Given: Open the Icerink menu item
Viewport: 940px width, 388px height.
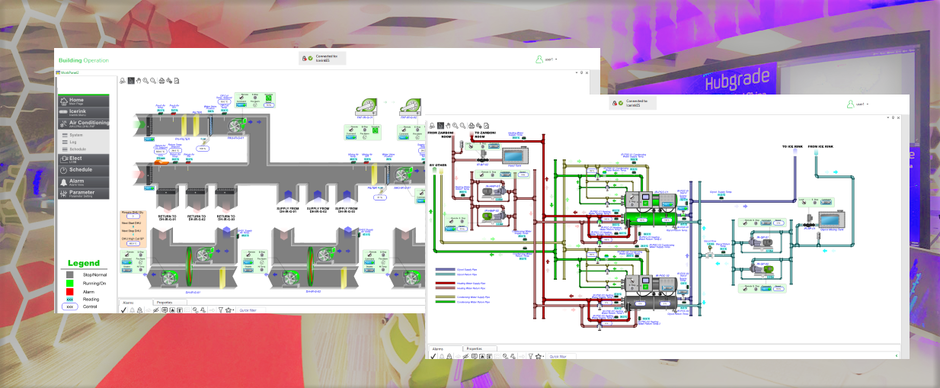Looking at the screenshot, I should click(83, 112).
